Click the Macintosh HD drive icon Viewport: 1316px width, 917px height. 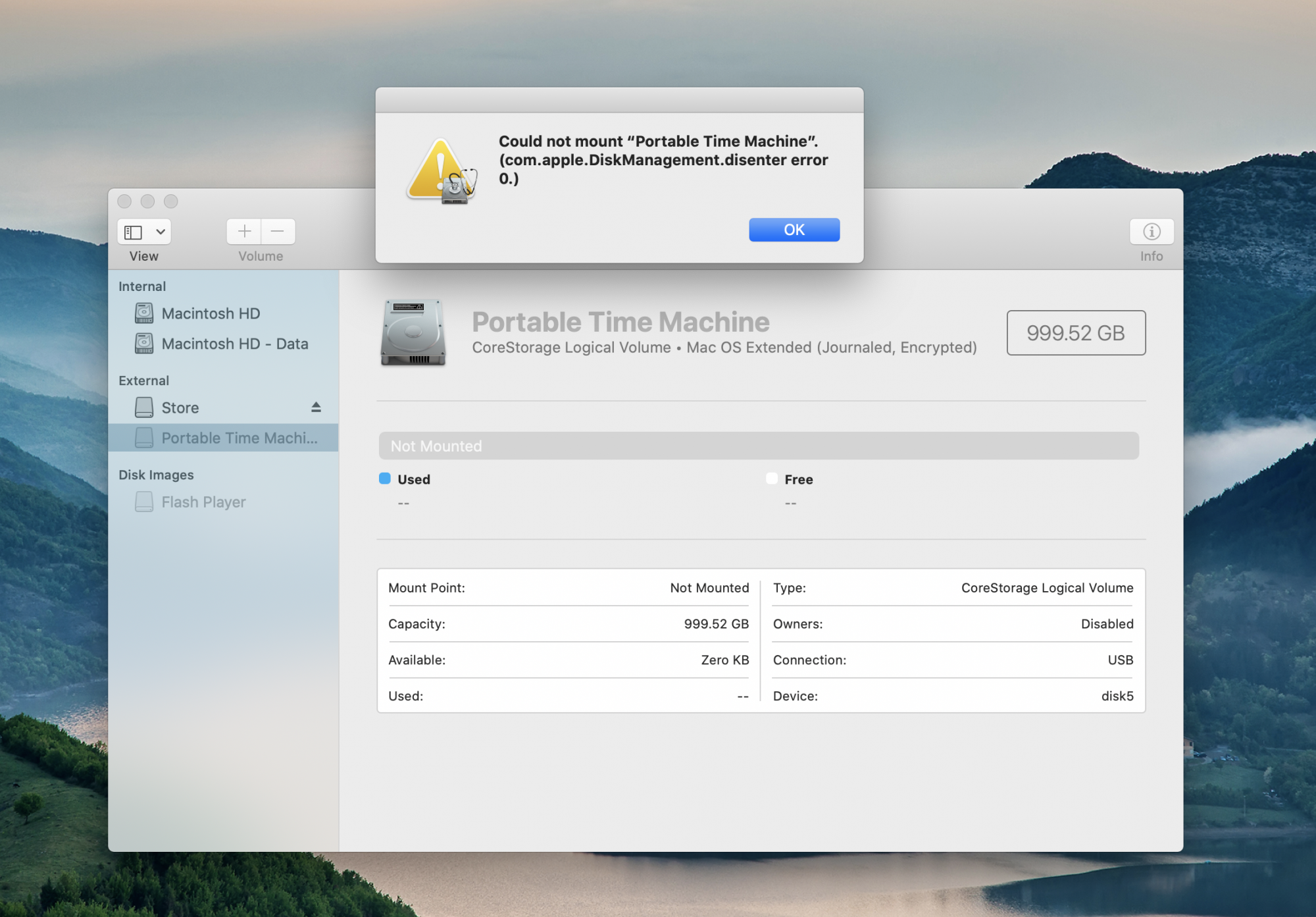tap(144, 313)
